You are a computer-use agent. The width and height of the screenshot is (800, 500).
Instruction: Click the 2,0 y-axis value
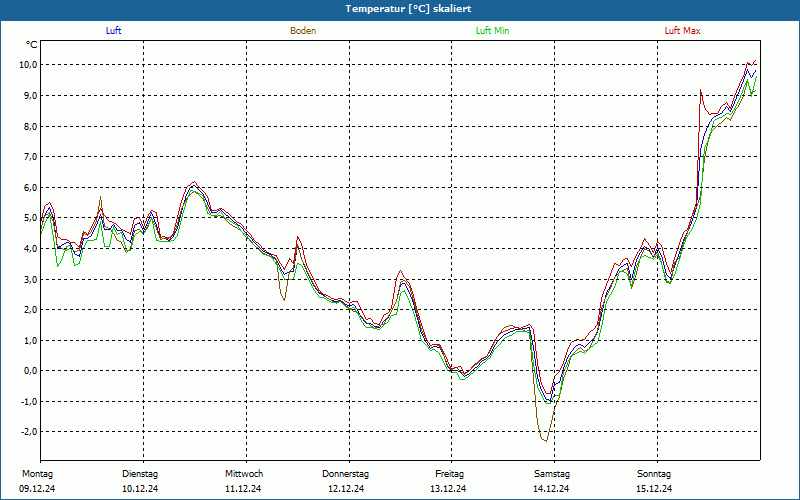pos(31,310)
